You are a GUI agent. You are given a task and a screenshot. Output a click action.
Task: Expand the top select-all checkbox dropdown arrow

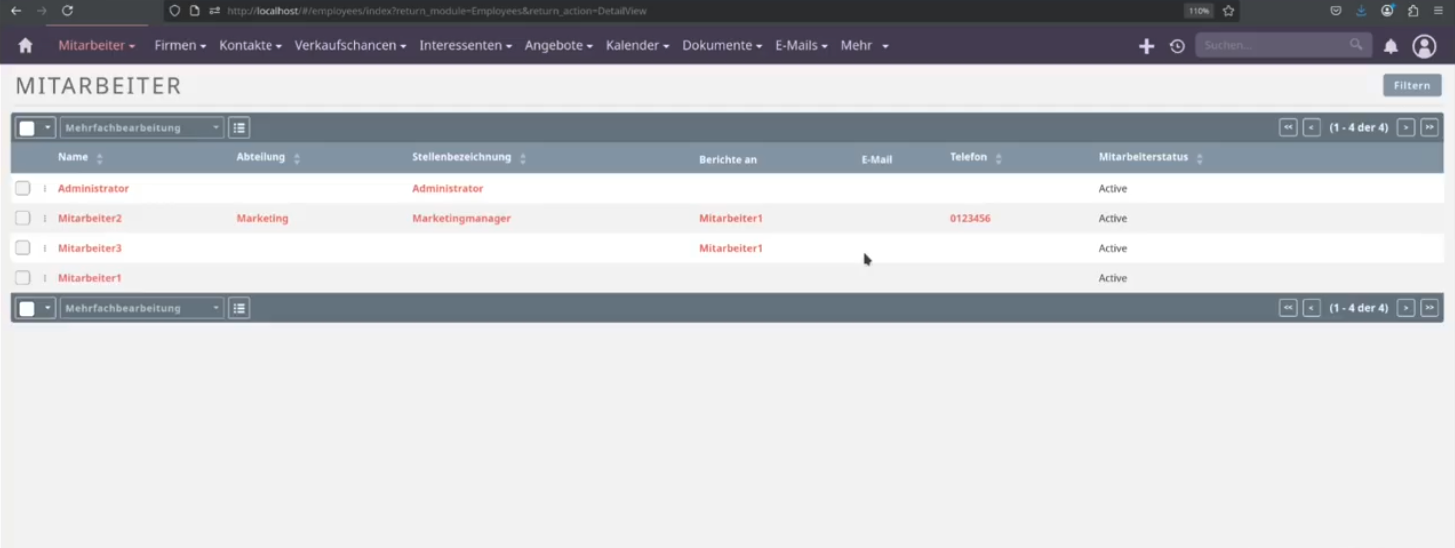pyautogui.click(x=47, y=128)
